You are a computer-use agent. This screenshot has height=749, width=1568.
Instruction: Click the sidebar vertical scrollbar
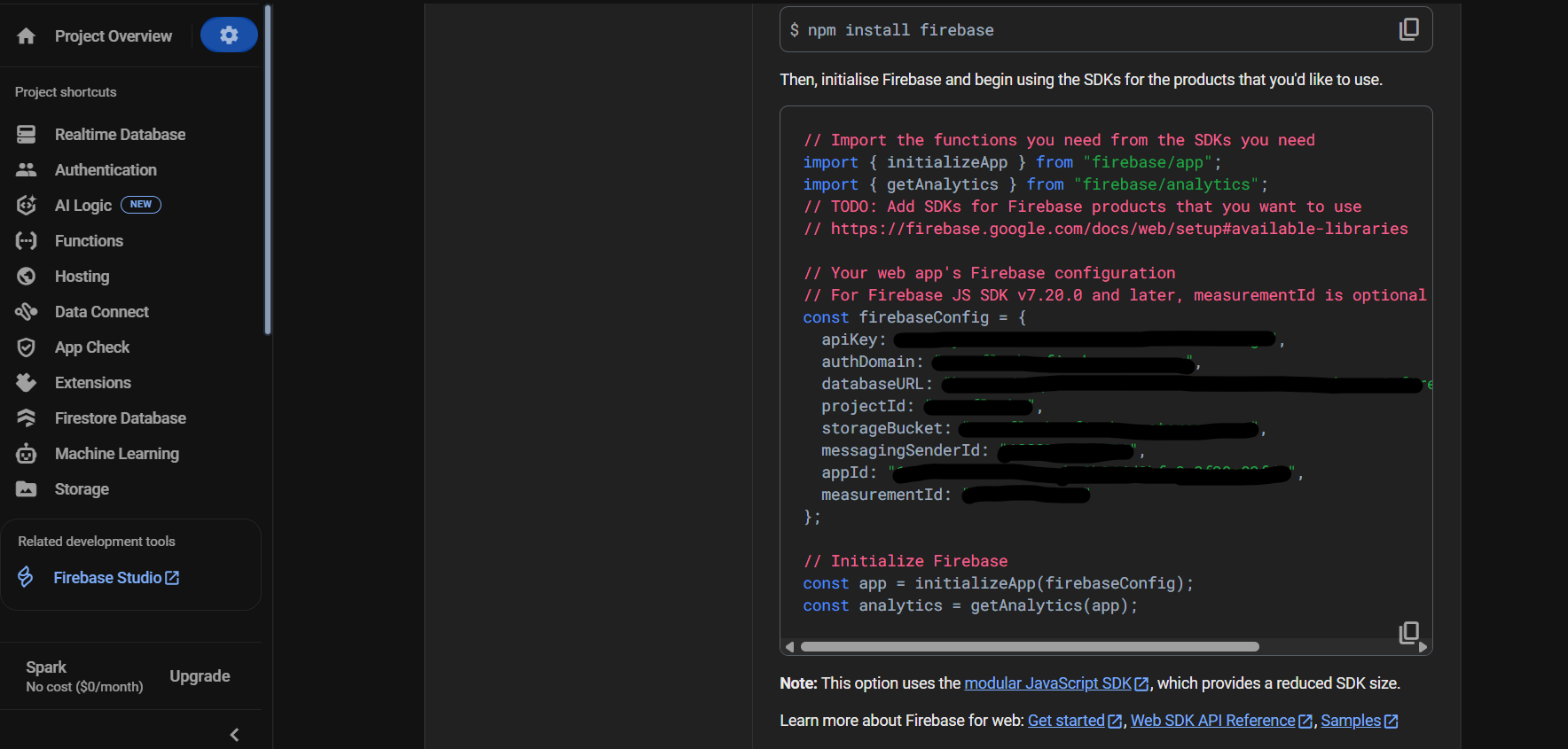click(x=268, y=168)
